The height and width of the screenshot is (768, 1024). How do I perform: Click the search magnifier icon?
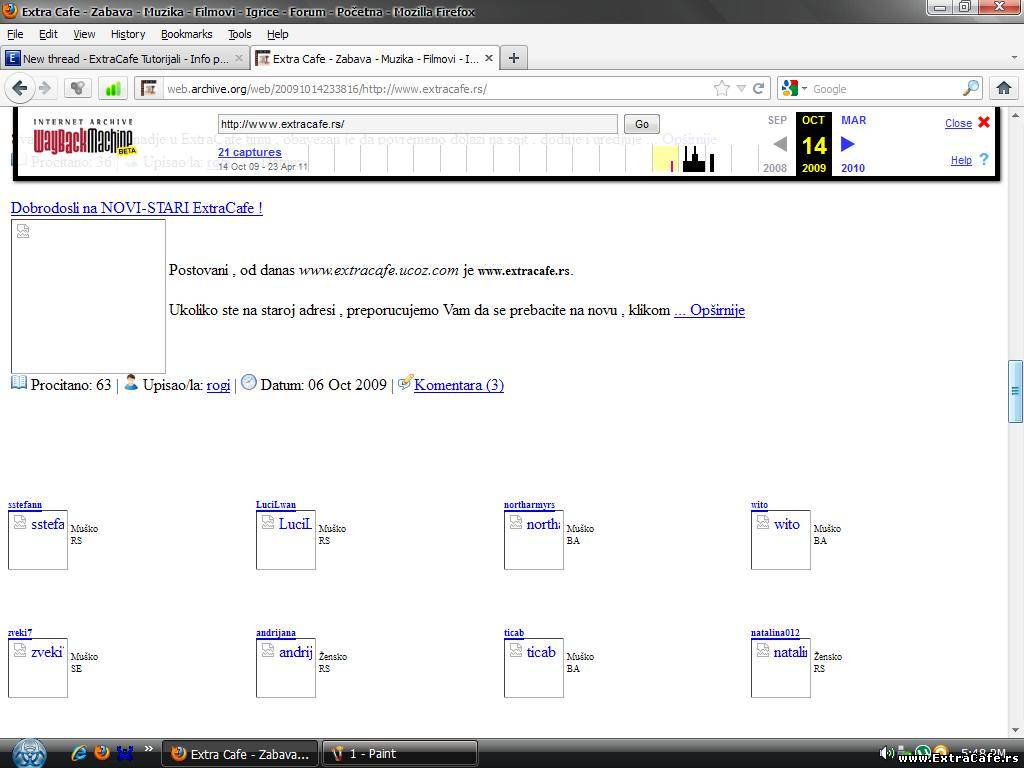click(971, 88)
